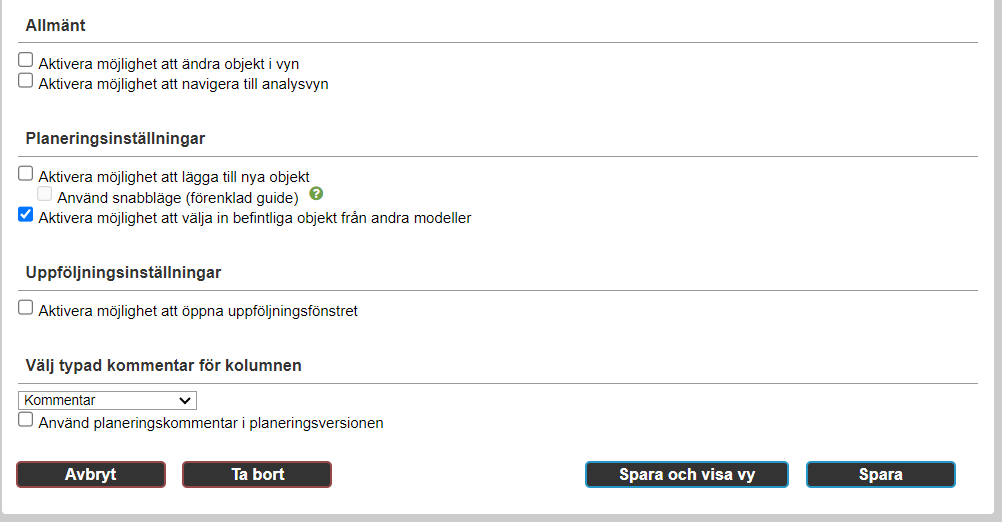Open the Kommentar dropdown list

tap(107, 401)
